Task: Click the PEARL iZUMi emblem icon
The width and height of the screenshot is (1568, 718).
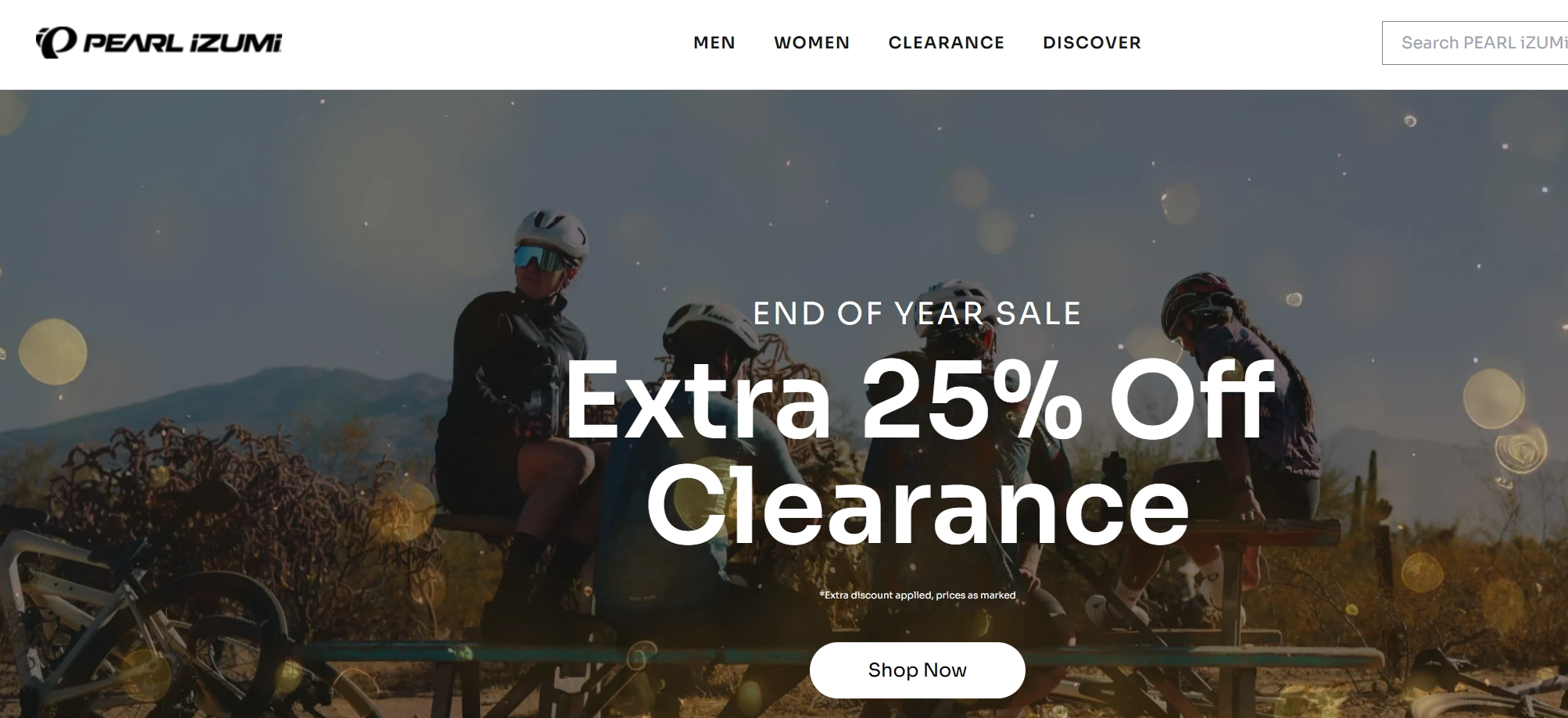Action: tap(56, 42)
